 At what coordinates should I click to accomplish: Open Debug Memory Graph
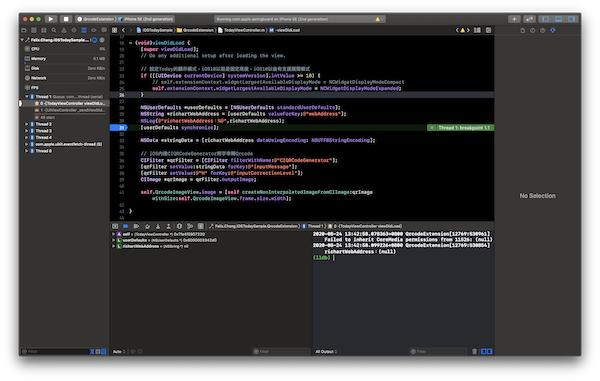point(190,226)
